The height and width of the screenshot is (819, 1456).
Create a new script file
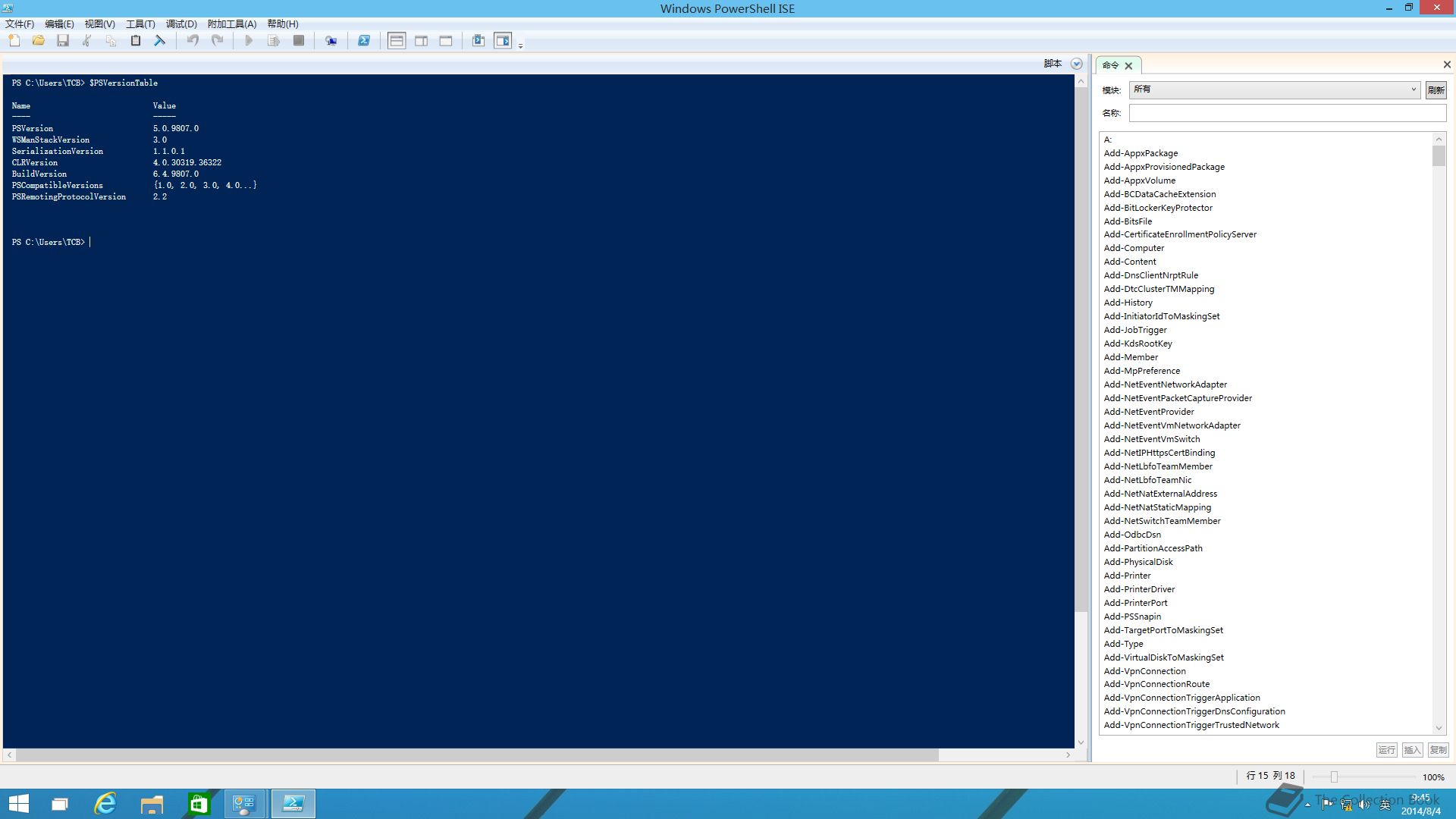point(14,41)
